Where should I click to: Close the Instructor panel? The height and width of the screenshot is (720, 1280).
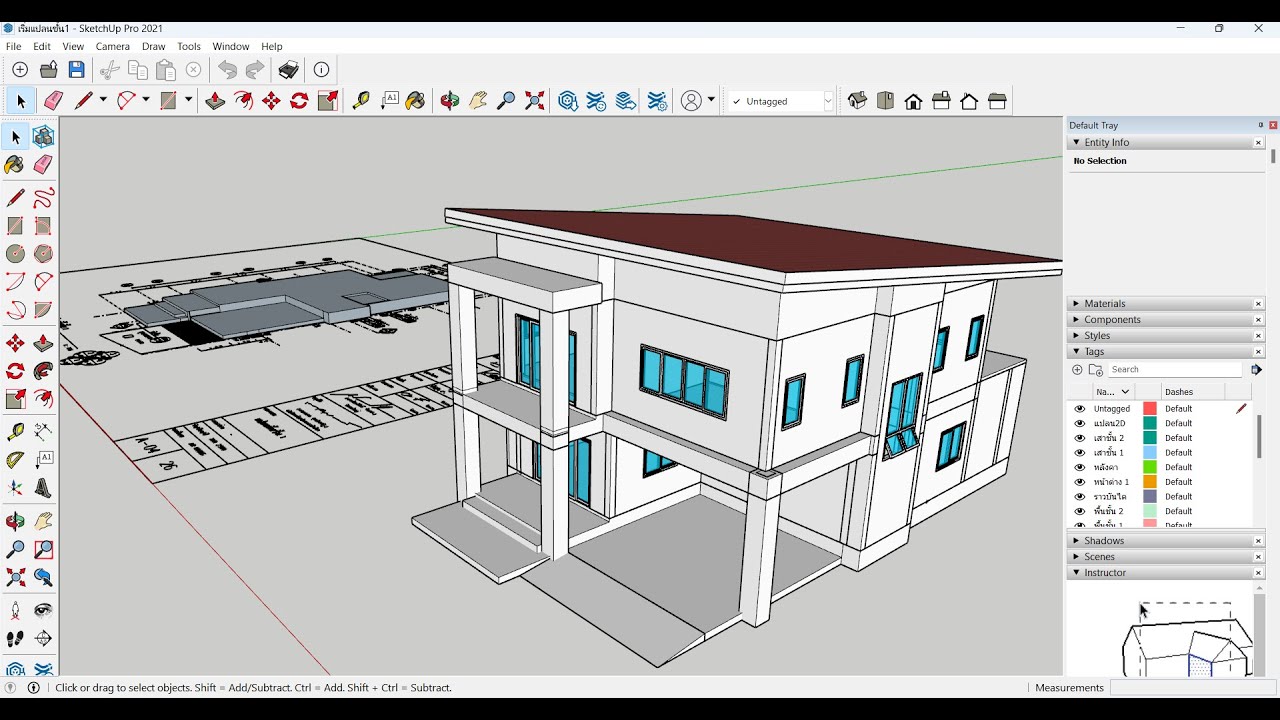[x=1259, y=573]
